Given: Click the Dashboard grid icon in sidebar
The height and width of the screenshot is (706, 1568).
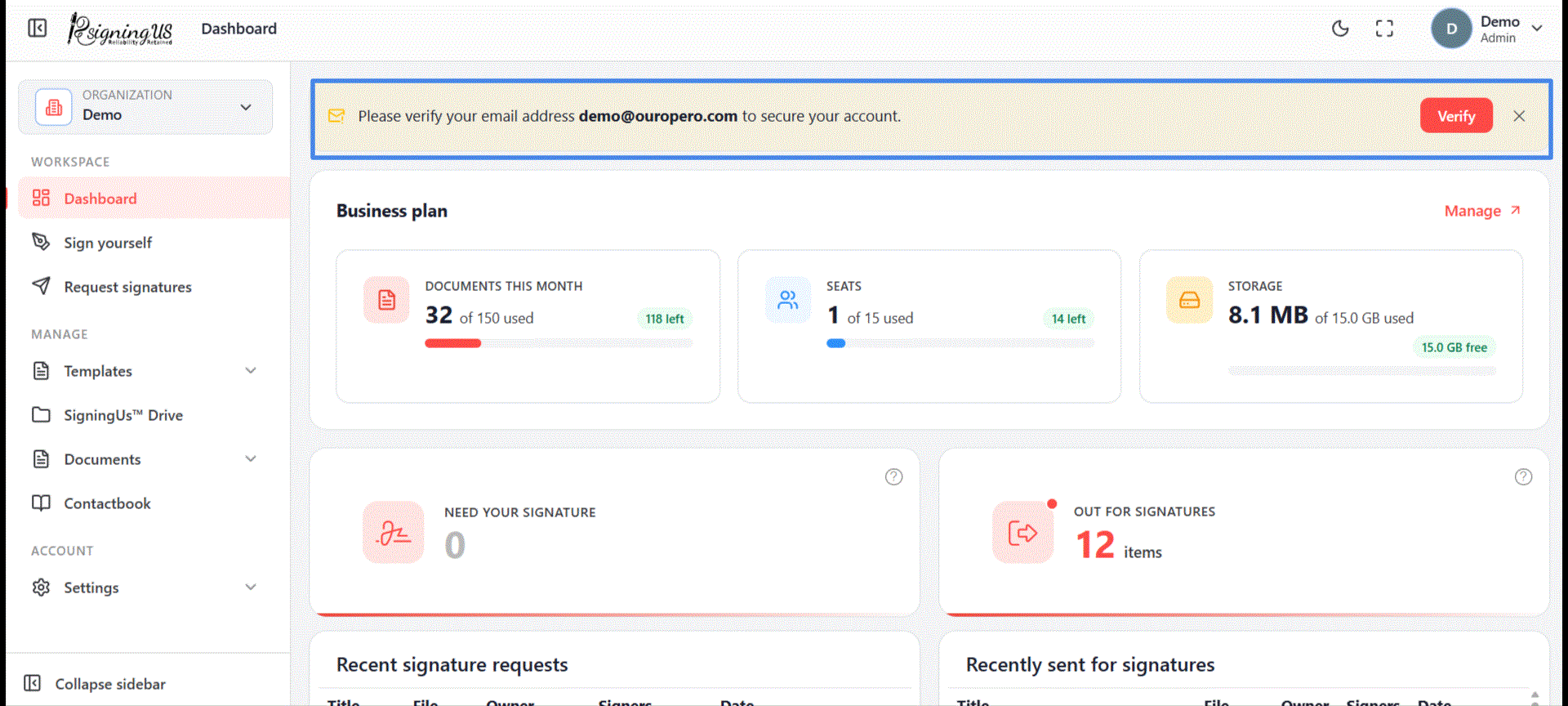Looking at the screenshot, I should [x=41, y=198].
